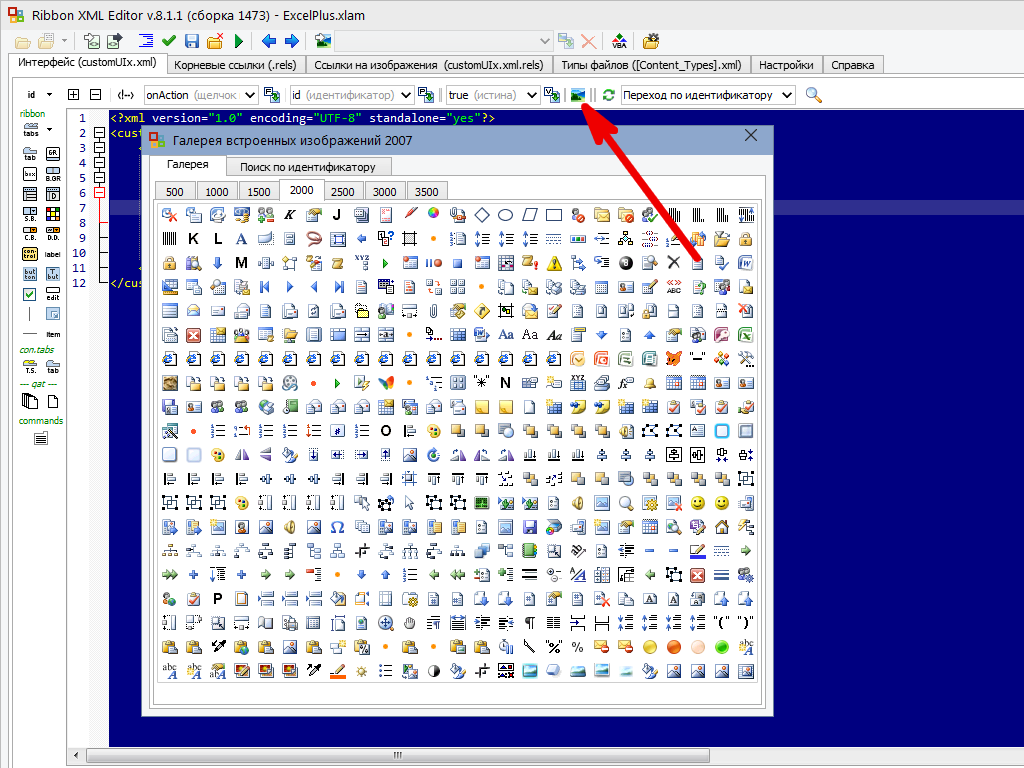Open the VBA editor icon

619,41
